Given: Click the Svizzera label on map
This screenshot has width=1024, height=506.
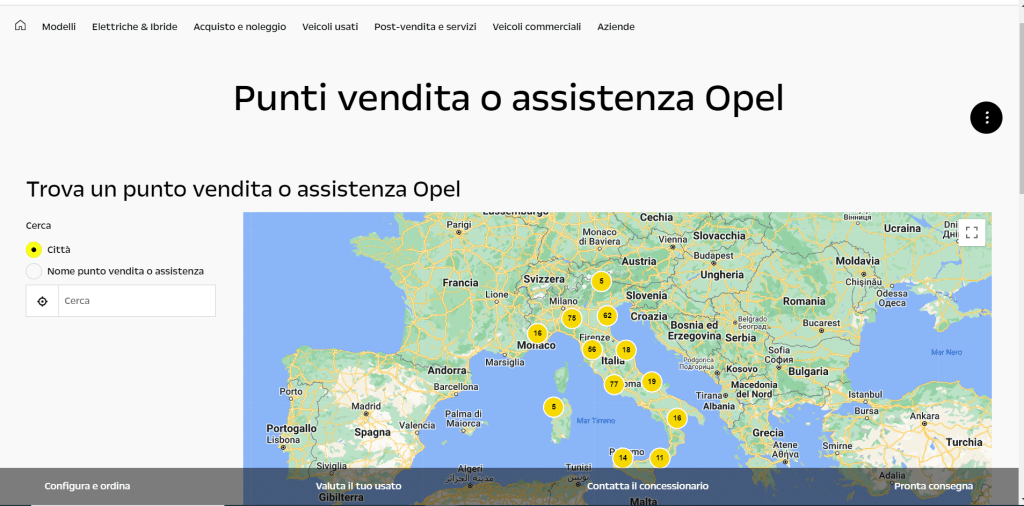Looking at the screenshot, I should point(543,279).
